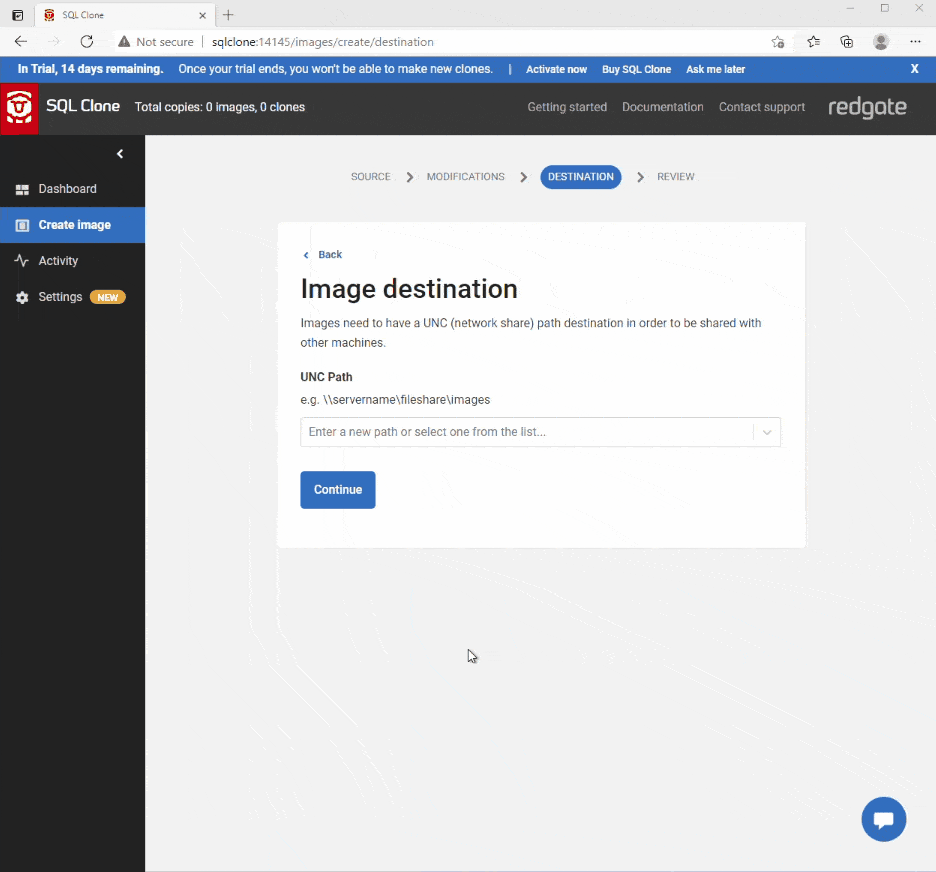Add page to favorites star icon

[x=778, y=42]
